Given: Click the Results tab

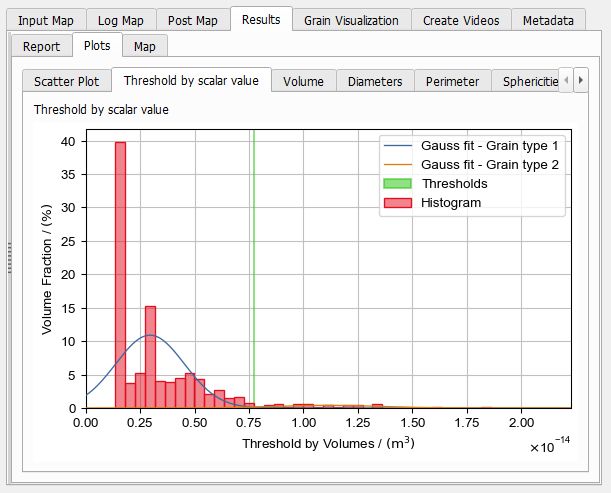Looking at the screenshot, I should coord(261,19).
